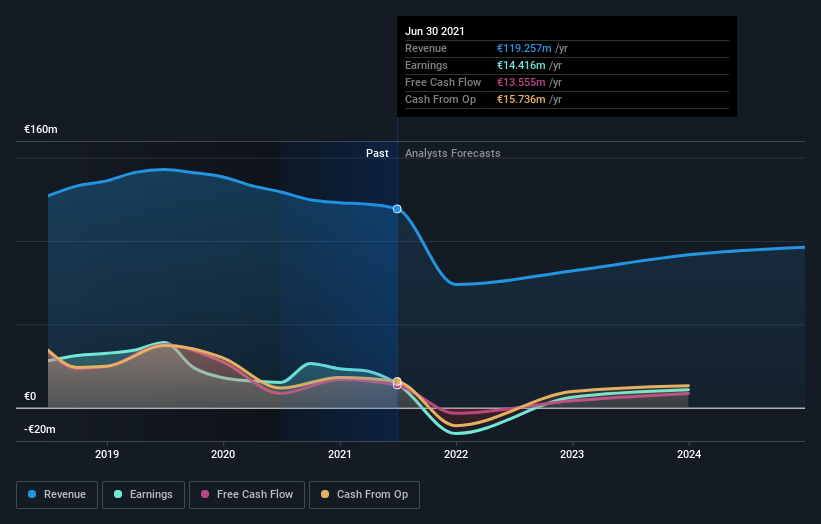The height and width of the screenshot is (524, 821).
Task: Click the 2020 x-axis label
Action: tap(223, 454)
